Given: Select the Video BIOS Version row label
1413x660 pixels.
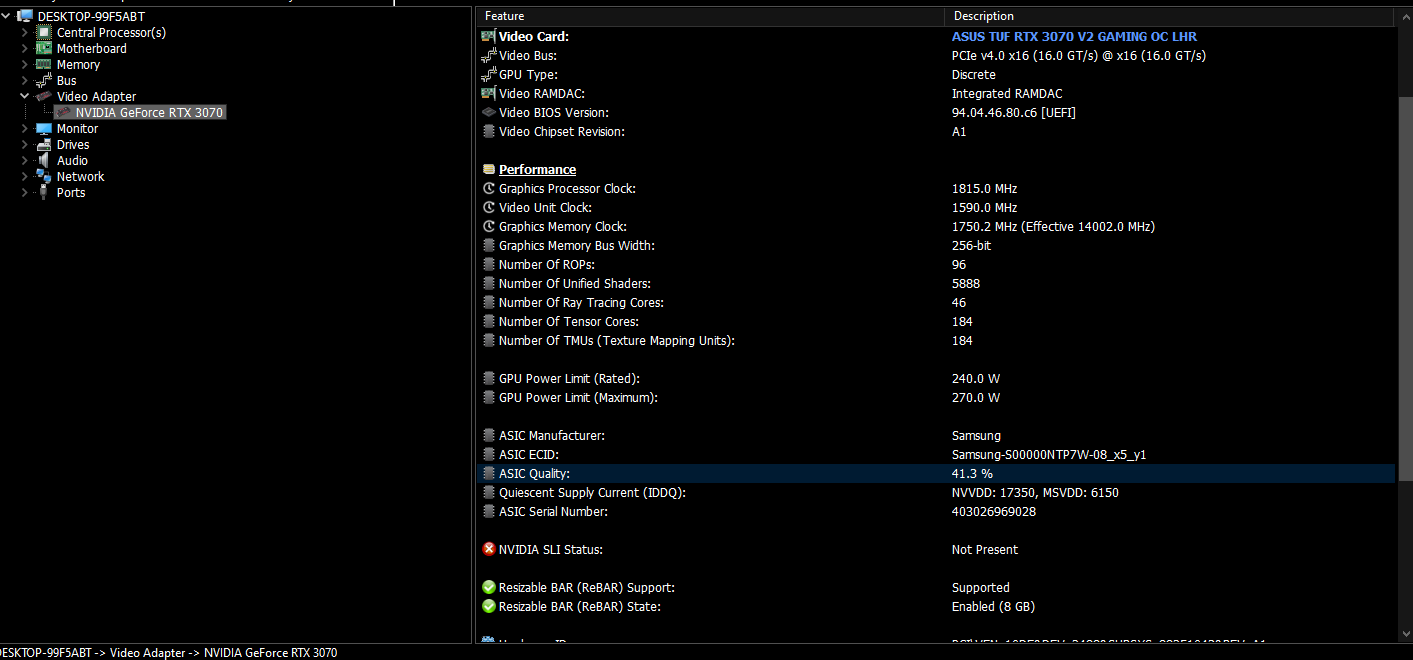Looking at the screenshot, I should point(553,112).
